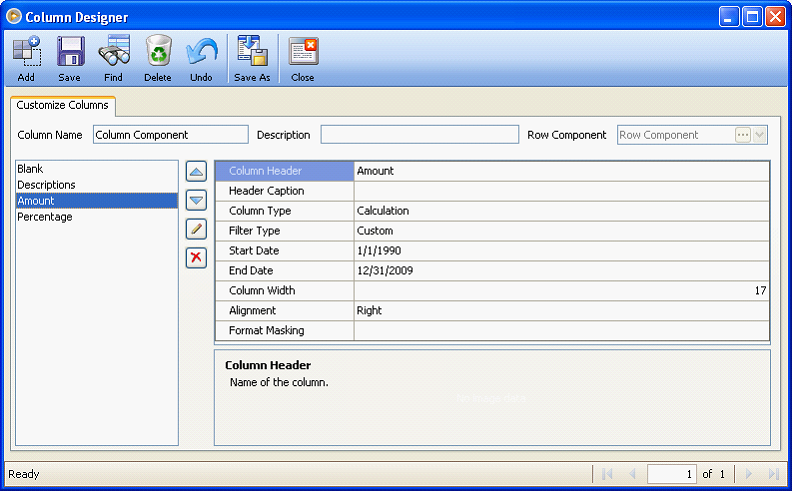Delete using the recycle bin icon
This screenshot has height=492, width=793.
point(158,51)
